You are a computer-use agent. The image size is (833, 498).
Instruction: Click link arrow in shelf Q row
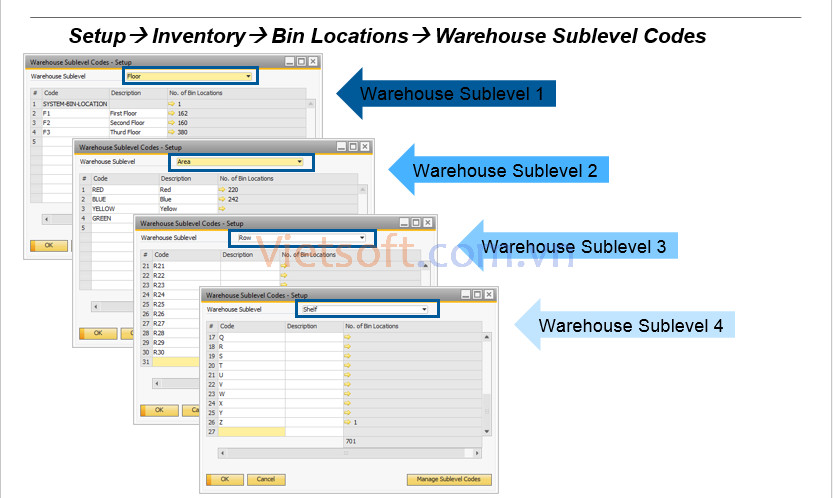(348, 337)
